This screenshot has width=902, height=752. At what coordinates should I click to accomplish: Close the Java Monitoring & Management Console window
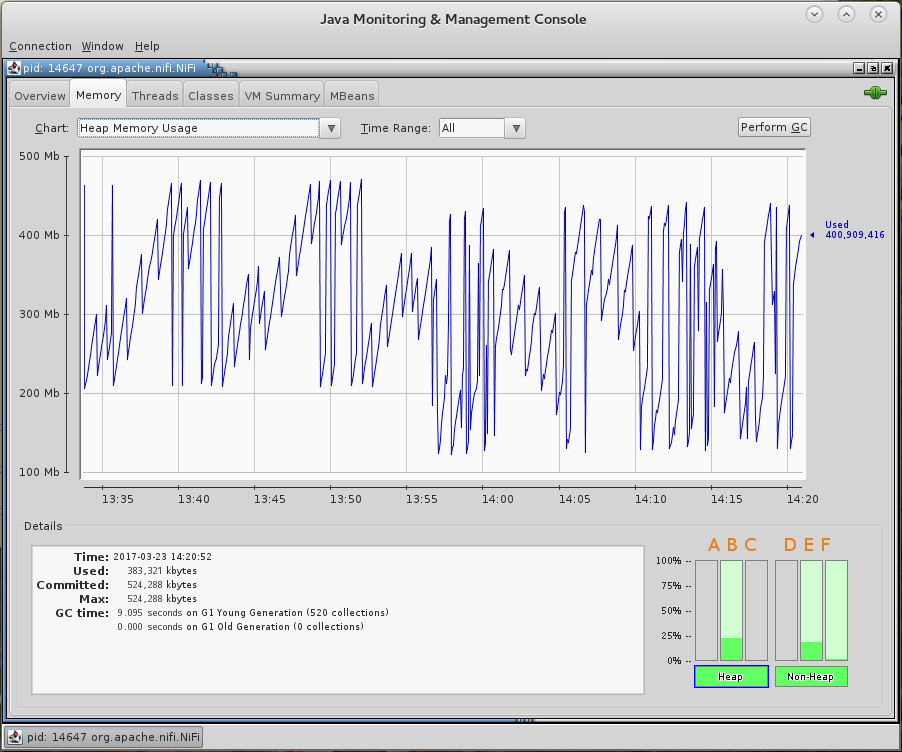(878, 14)
